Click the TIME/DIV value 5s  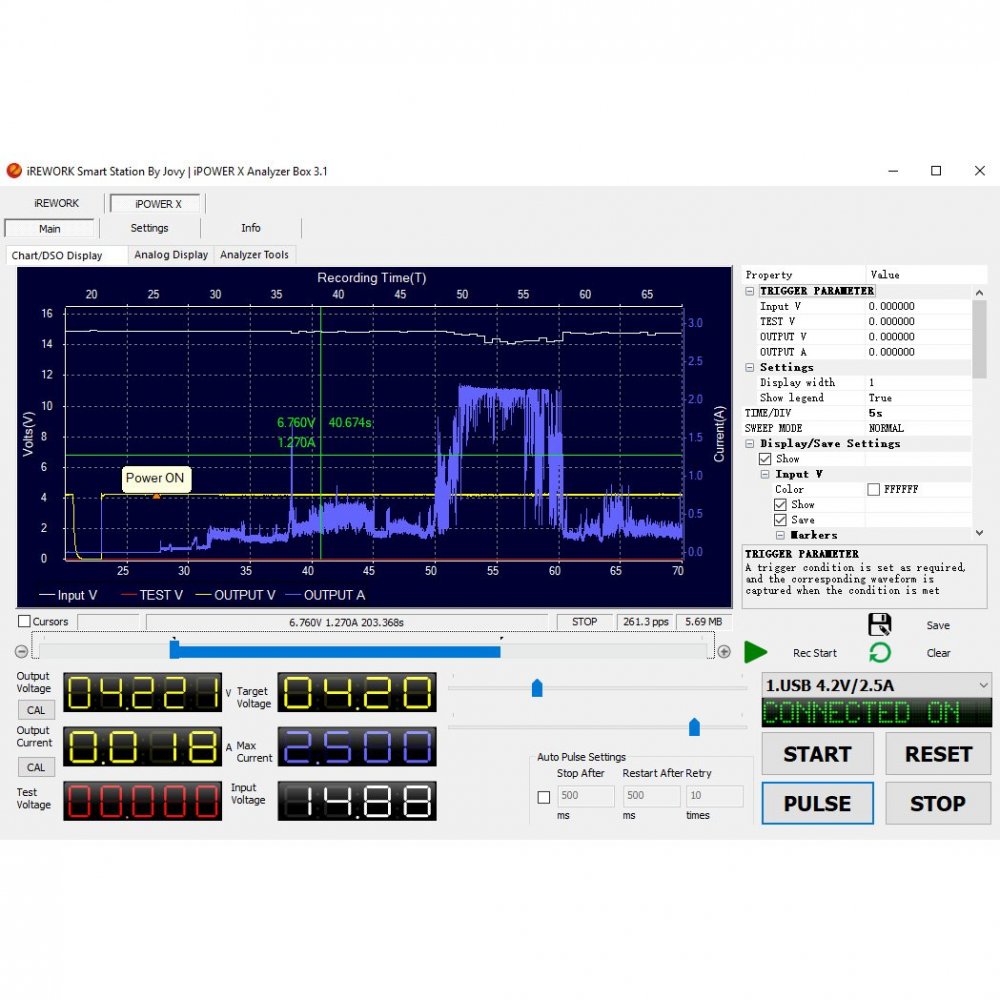pos(876,413)
